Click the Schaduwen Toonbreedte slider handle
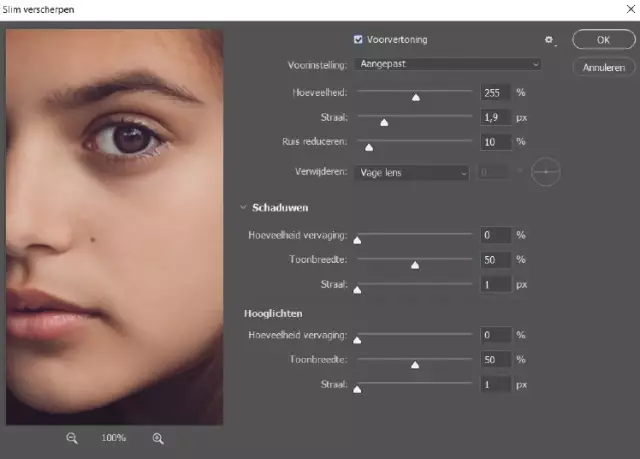This screenshot has height=459, width=640. [415, 265]
